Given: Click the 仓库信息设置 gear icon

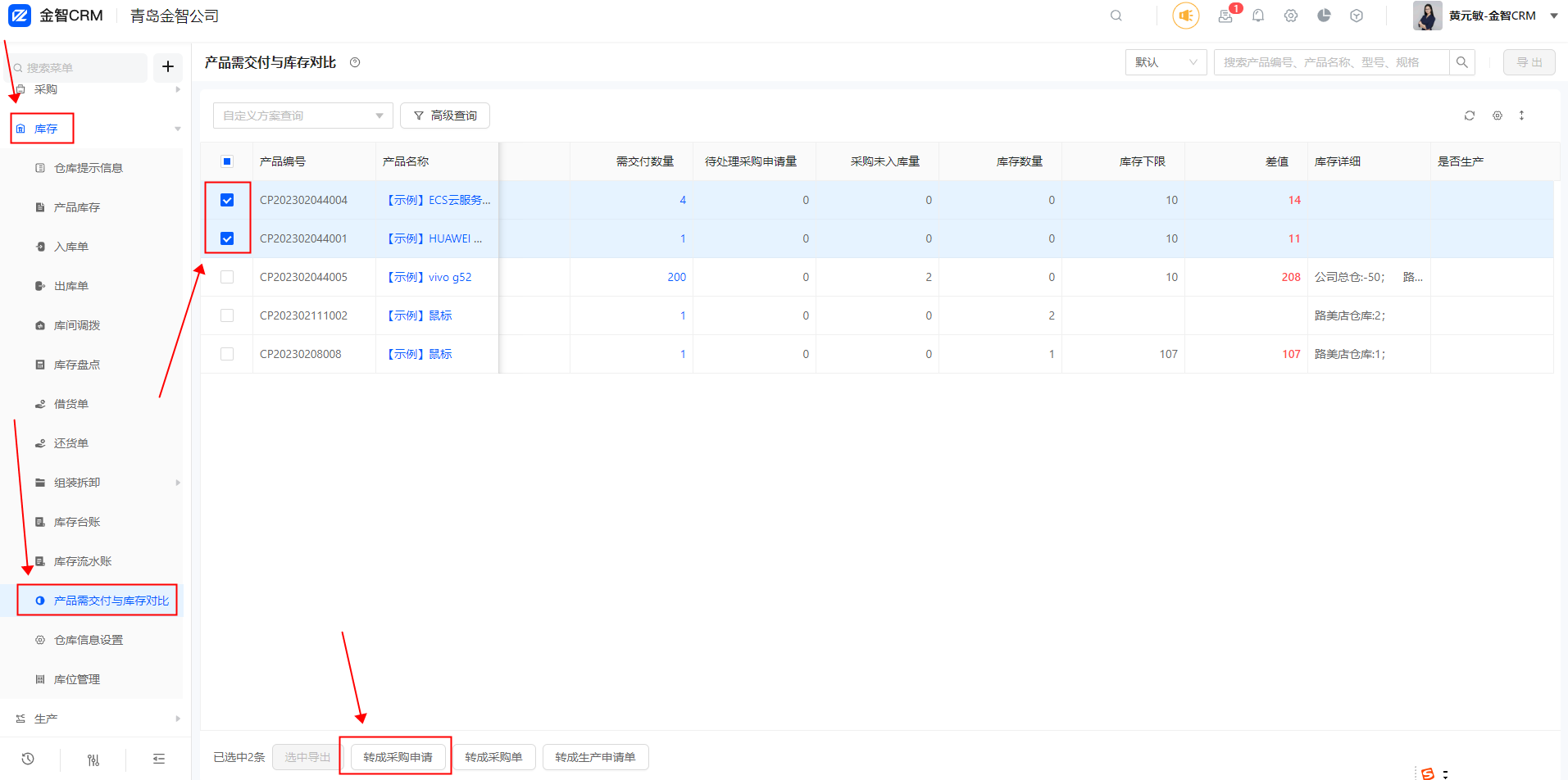Looking at the screenshot, I should (x=40, y=640).
